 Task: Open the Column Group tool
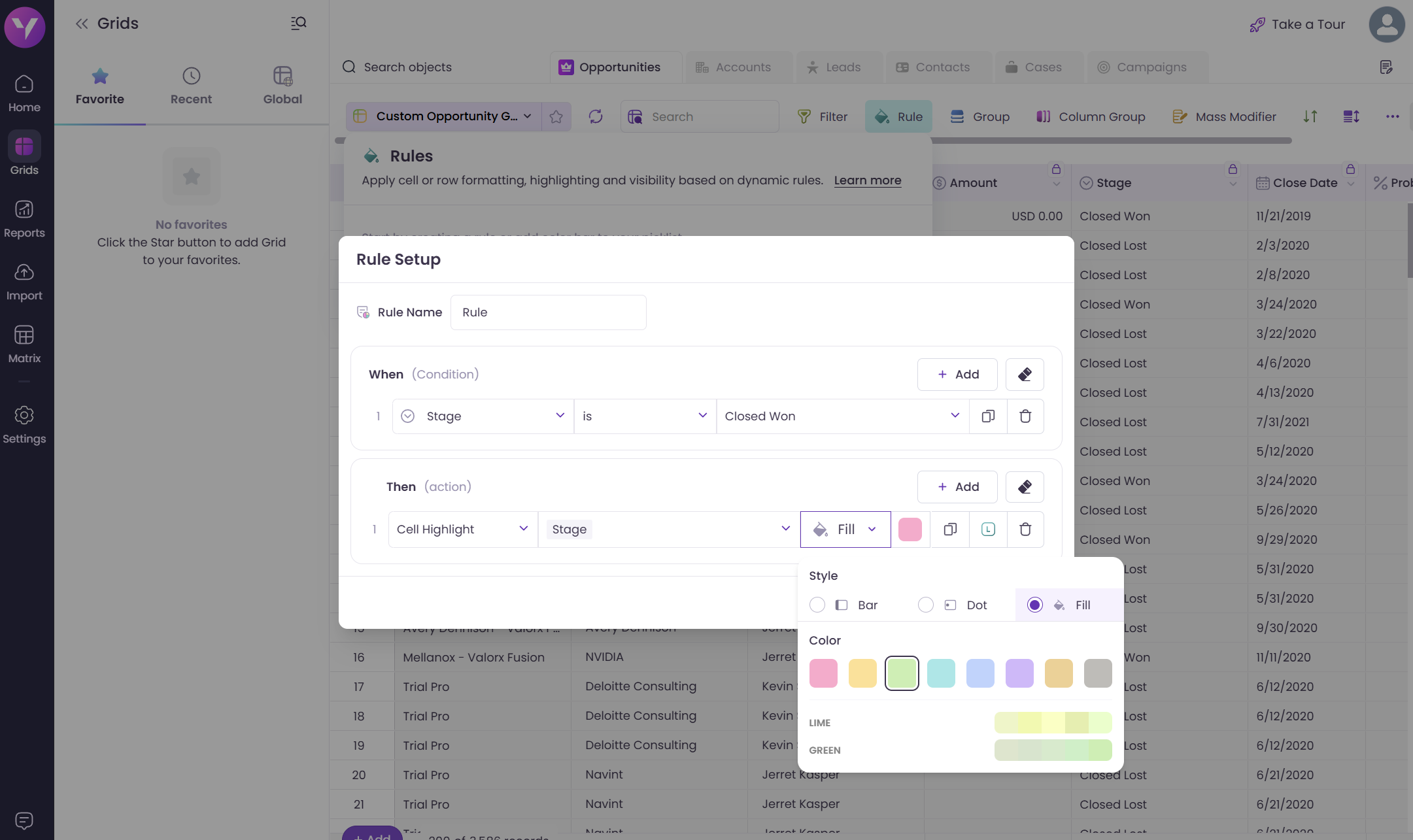[1091, 116]
